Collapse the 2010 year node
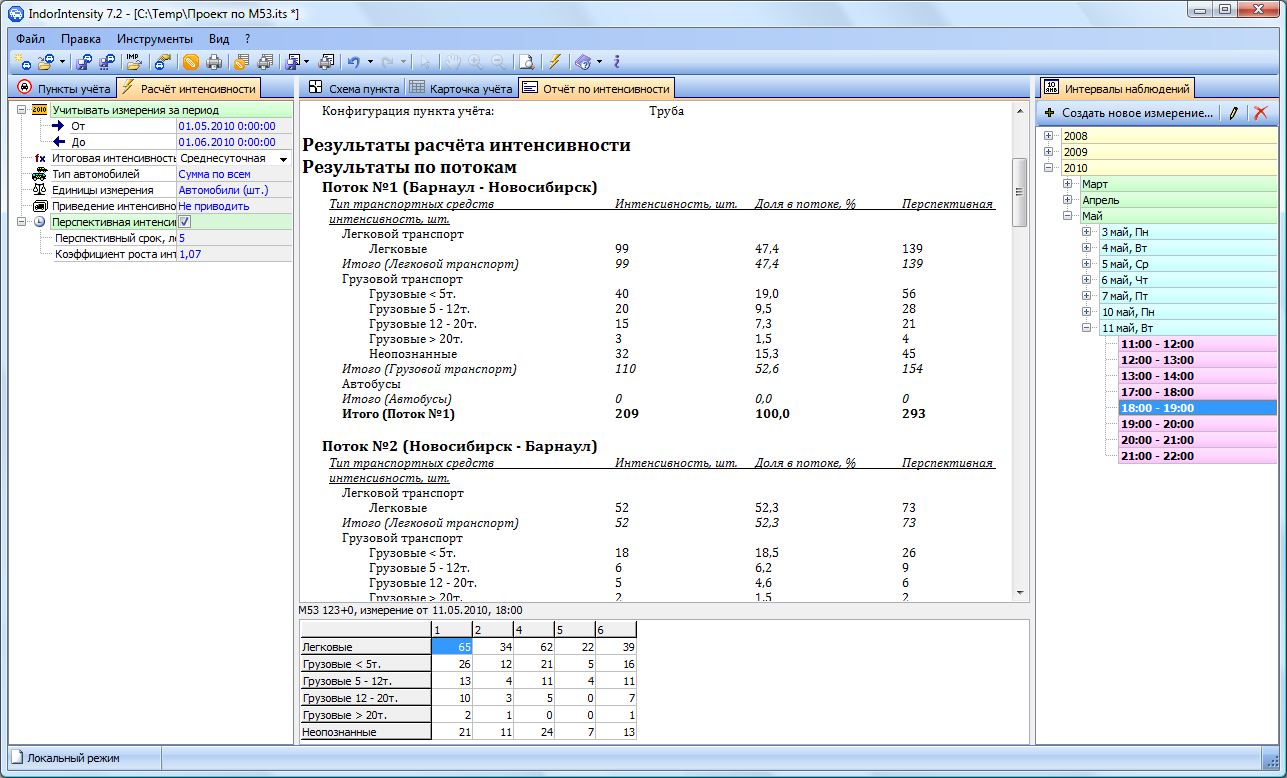This screenshot has height=778, width=1287. pos(1049,168)
